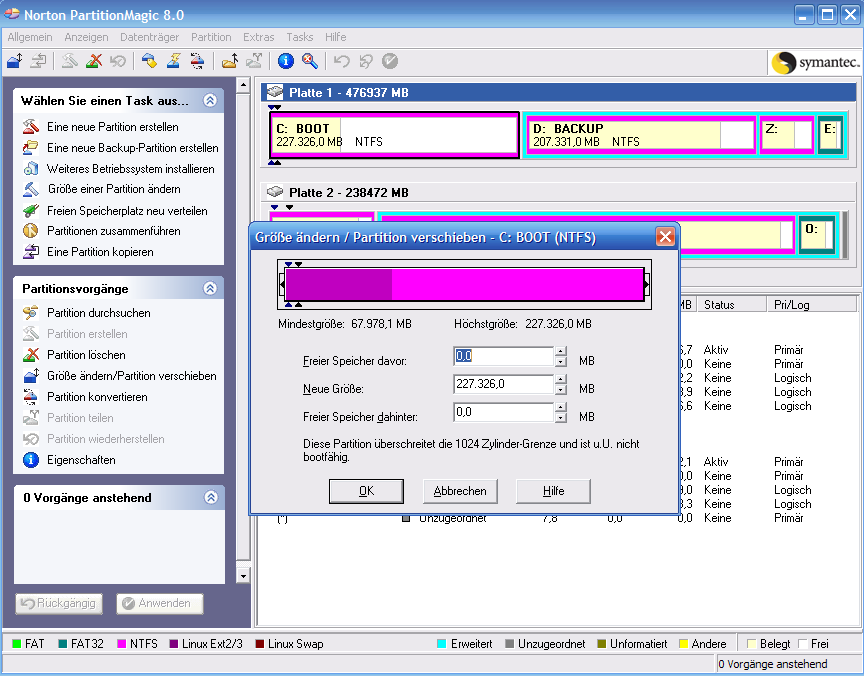Click the OK button in the resize dialog
This screenshot has width=864, height=676.
click(x=366, y=491)
